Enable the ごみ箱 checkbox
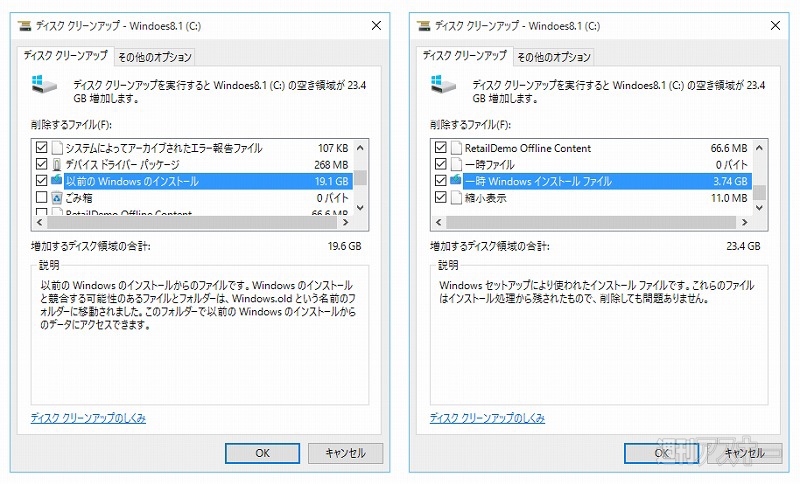This screenshot has height=484, width=800. click(41, 198)
